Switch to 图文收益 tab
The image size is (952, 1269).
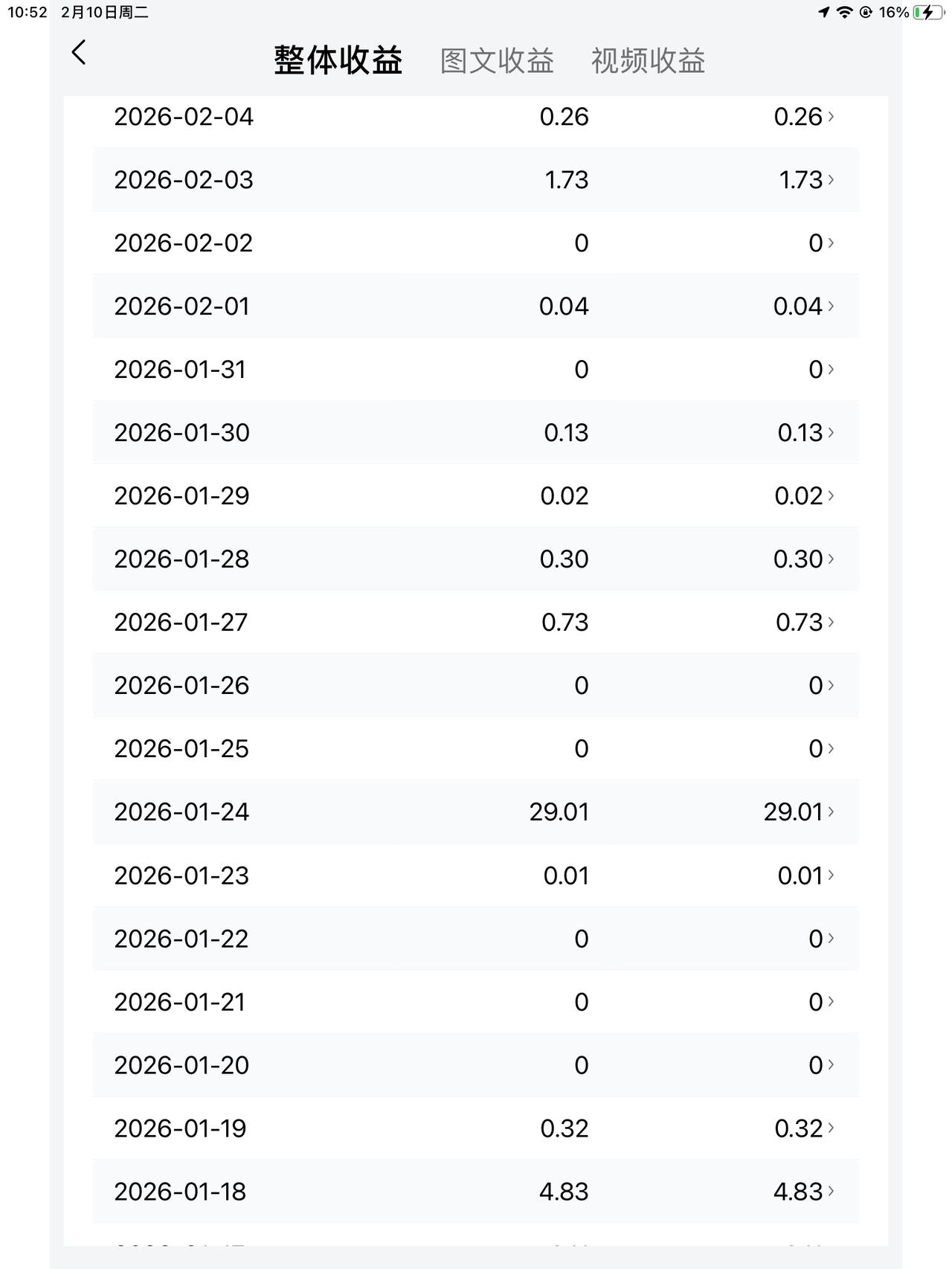pyautogui.click(x=497, y=60)
